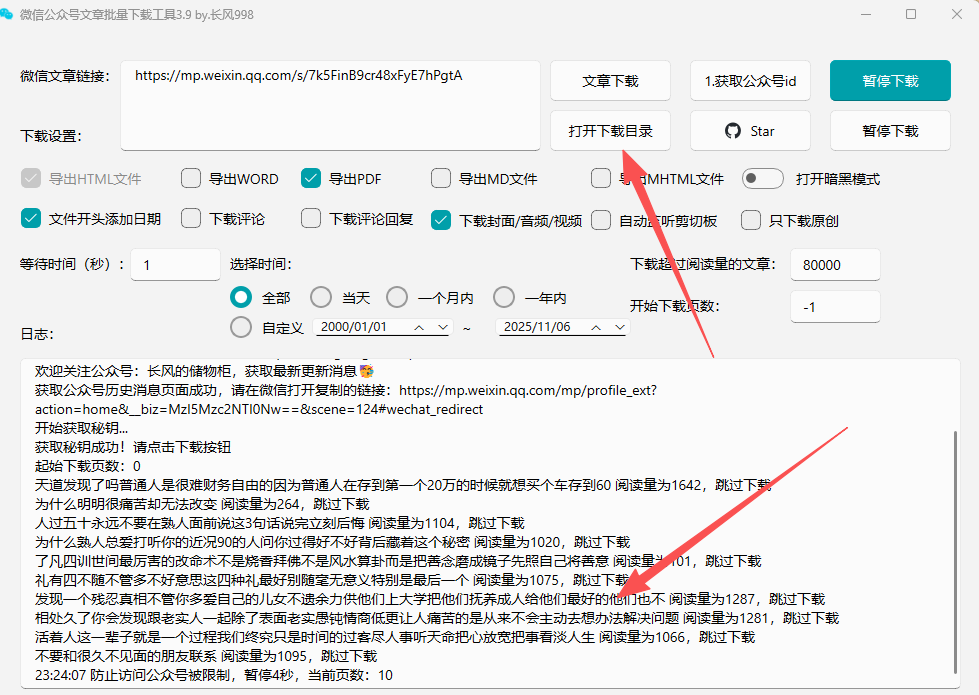Image resolution: width=979 pixels, height=695 pixels.
Task: Click the last log line starting 23:24:07
Action: click(x=214, y=675)
